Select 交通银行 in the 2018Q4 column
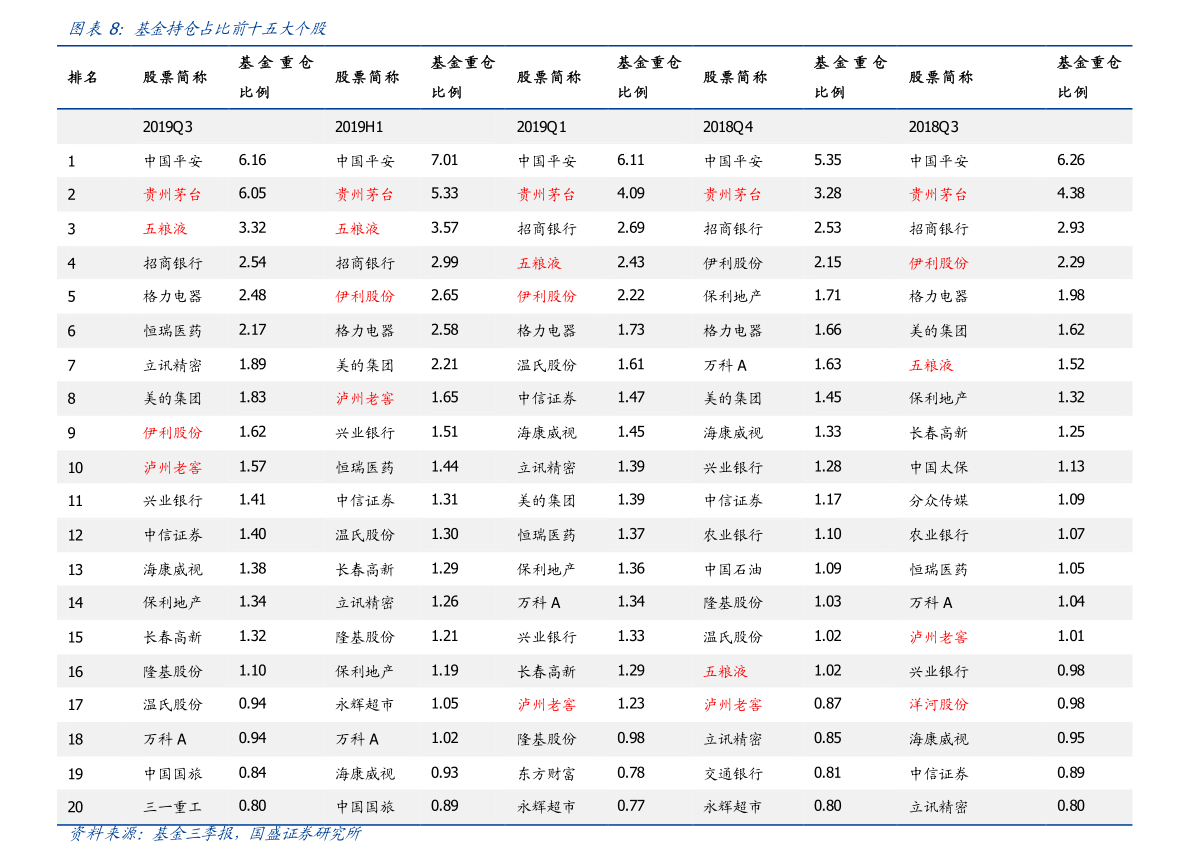Screen dimensions: 1191x863 click(732, 773)
